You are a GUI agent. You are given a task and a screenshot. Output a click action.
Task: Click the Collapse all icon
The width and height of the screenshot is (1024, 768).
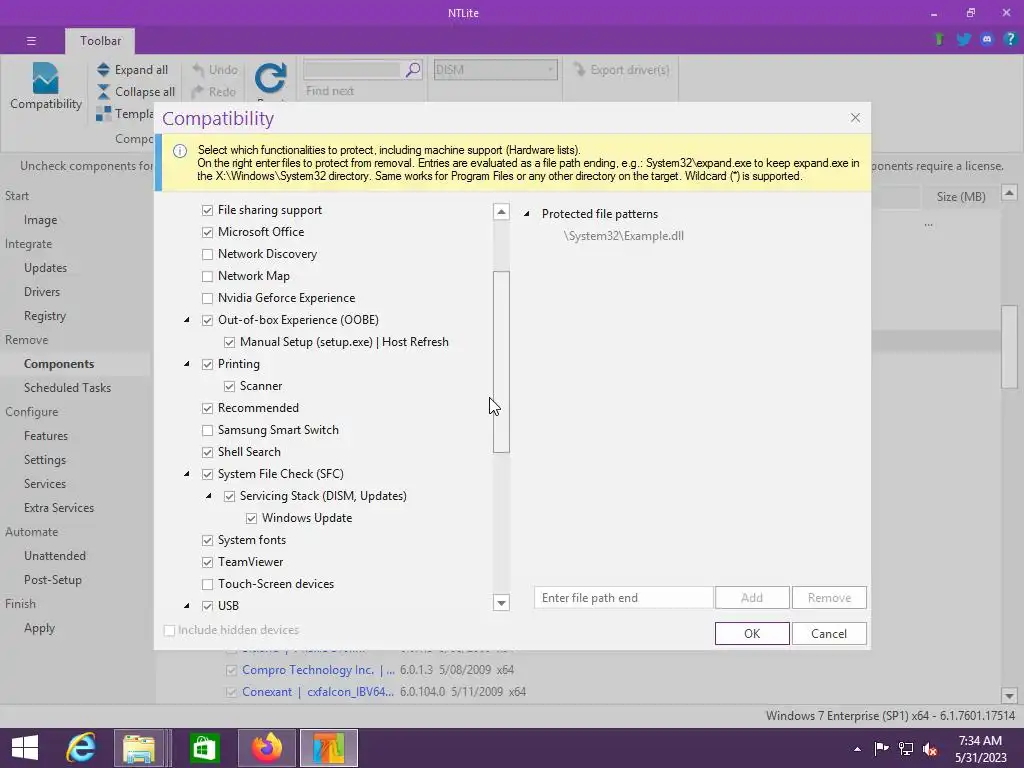coord(103,92)
